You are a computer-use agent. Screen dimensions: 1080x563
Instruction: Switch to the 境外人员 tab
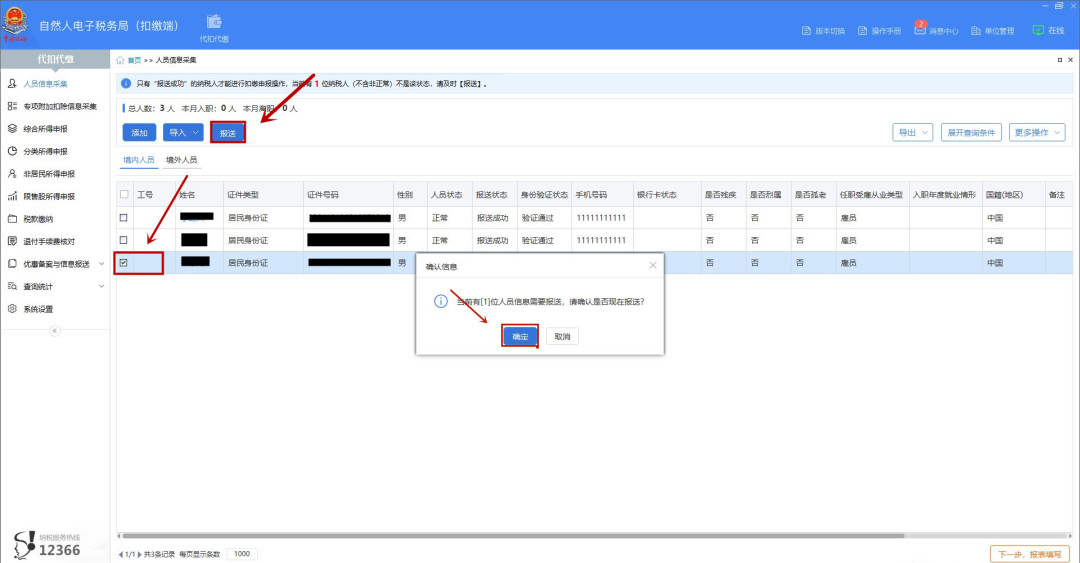pos(181,160)
